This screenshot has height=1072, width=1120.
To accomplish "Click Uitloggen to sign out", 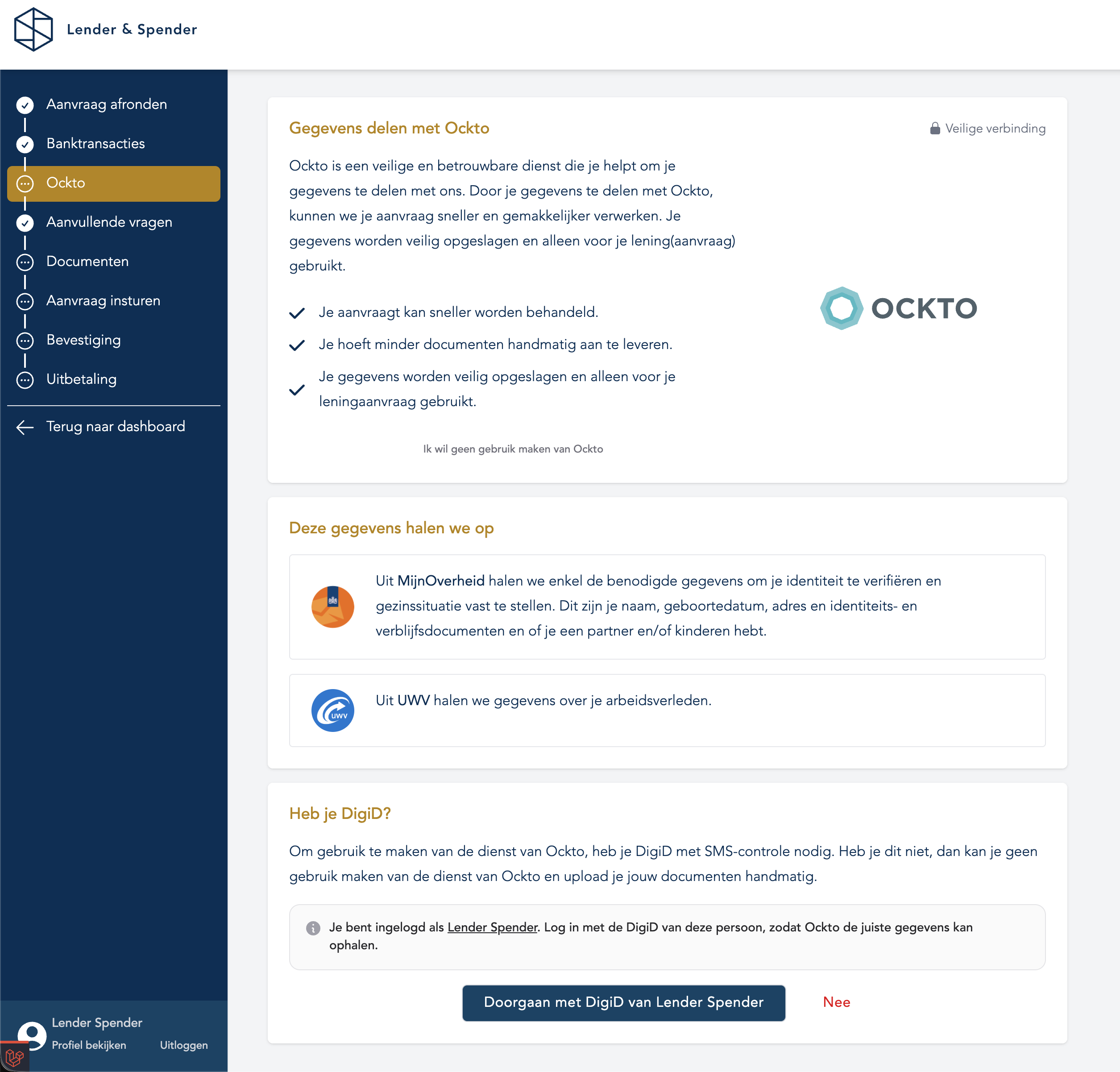I will (184, 1045).
